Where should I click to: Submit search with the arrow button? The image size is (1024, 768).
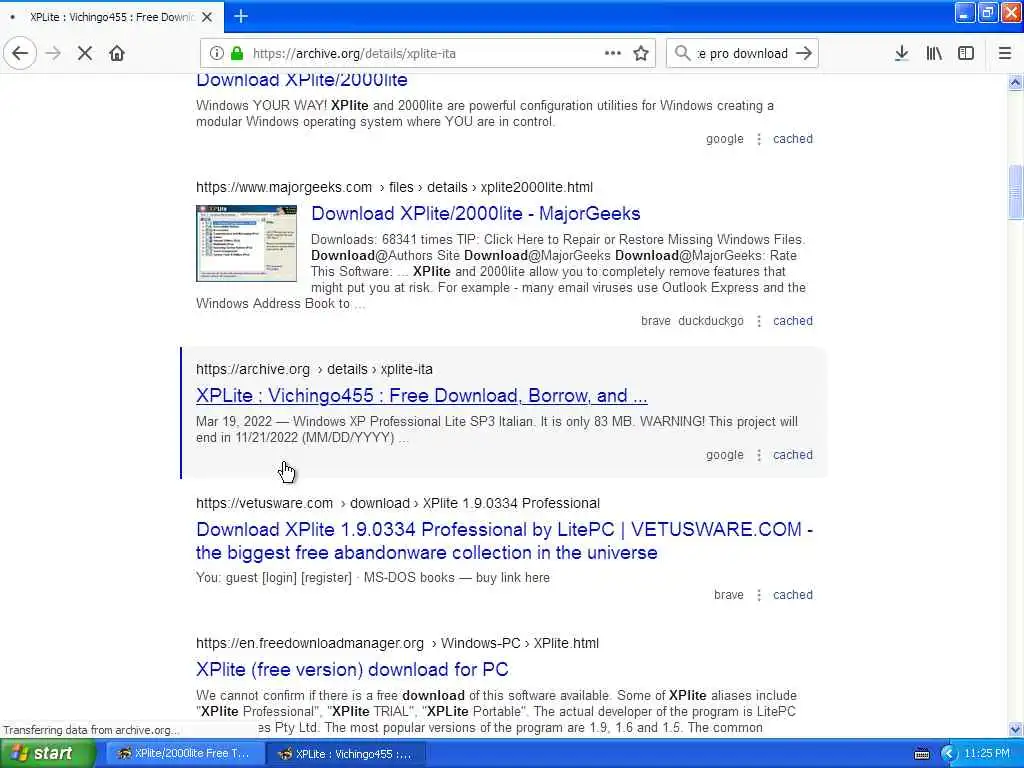[804, 54]
